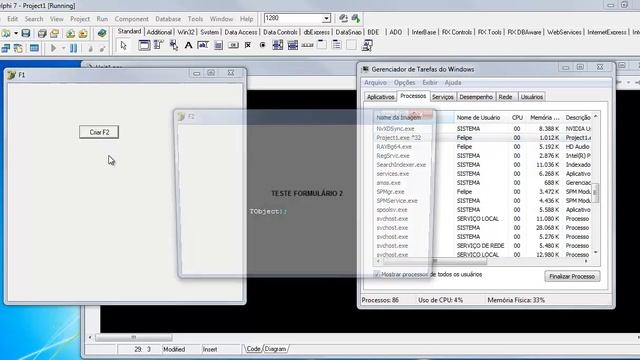
Task: Select the RadioGroup component icon
Action: point(336,45)
